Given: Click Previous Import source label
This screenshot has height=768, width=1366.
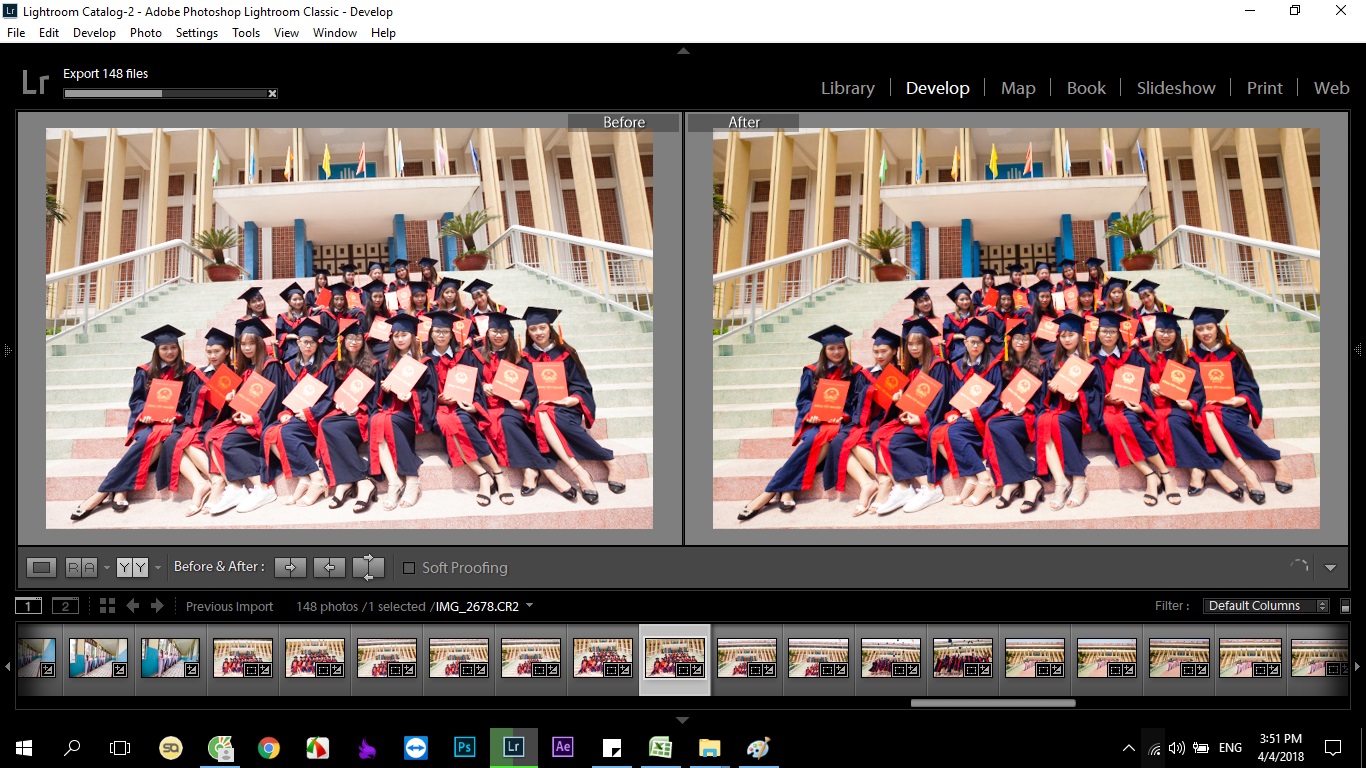Looking at the screenshot, I should click(229, 606).
